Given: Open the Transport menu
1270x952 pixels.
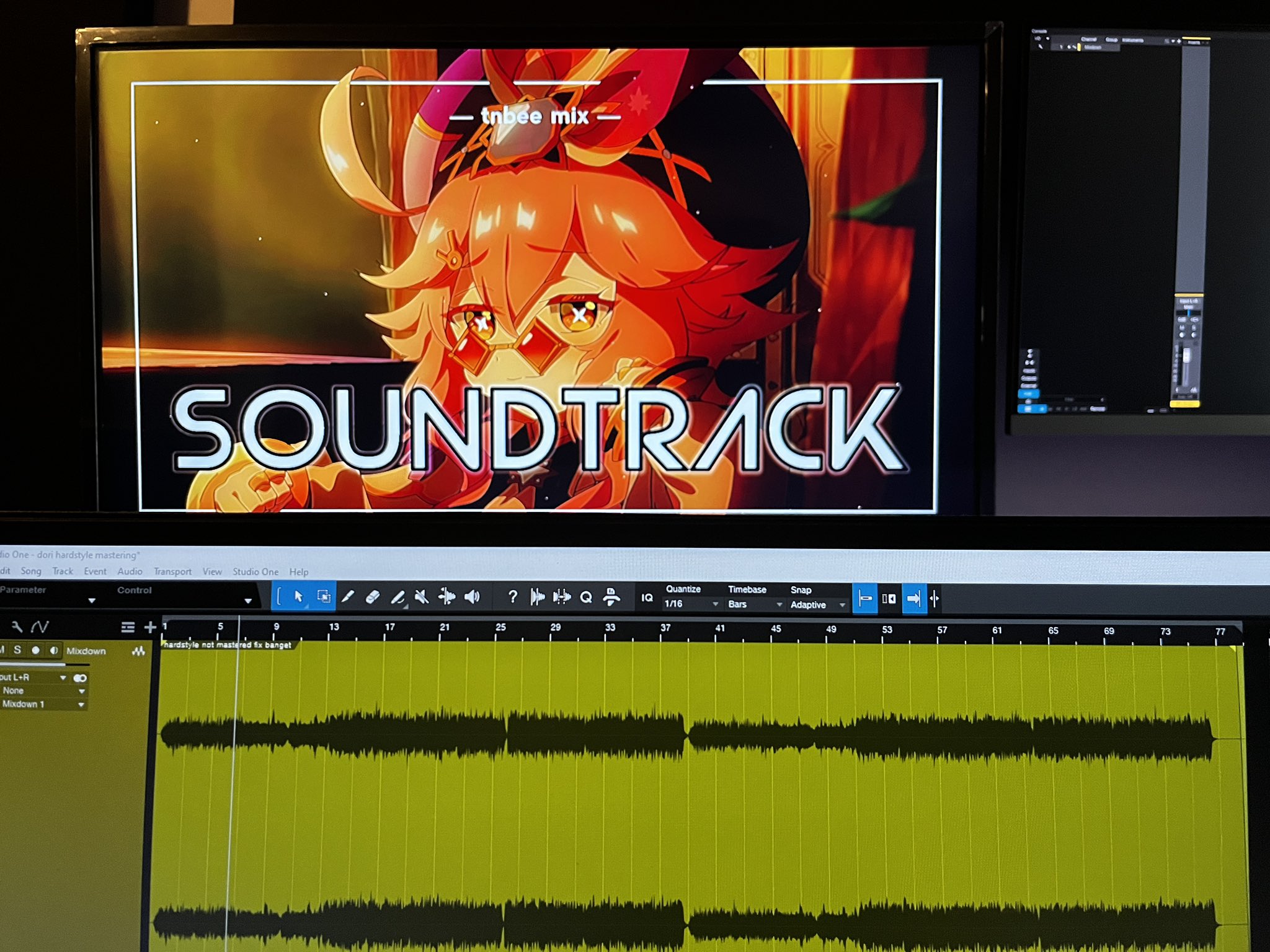Looking at the screenshot, I should (x=172, y=571).
